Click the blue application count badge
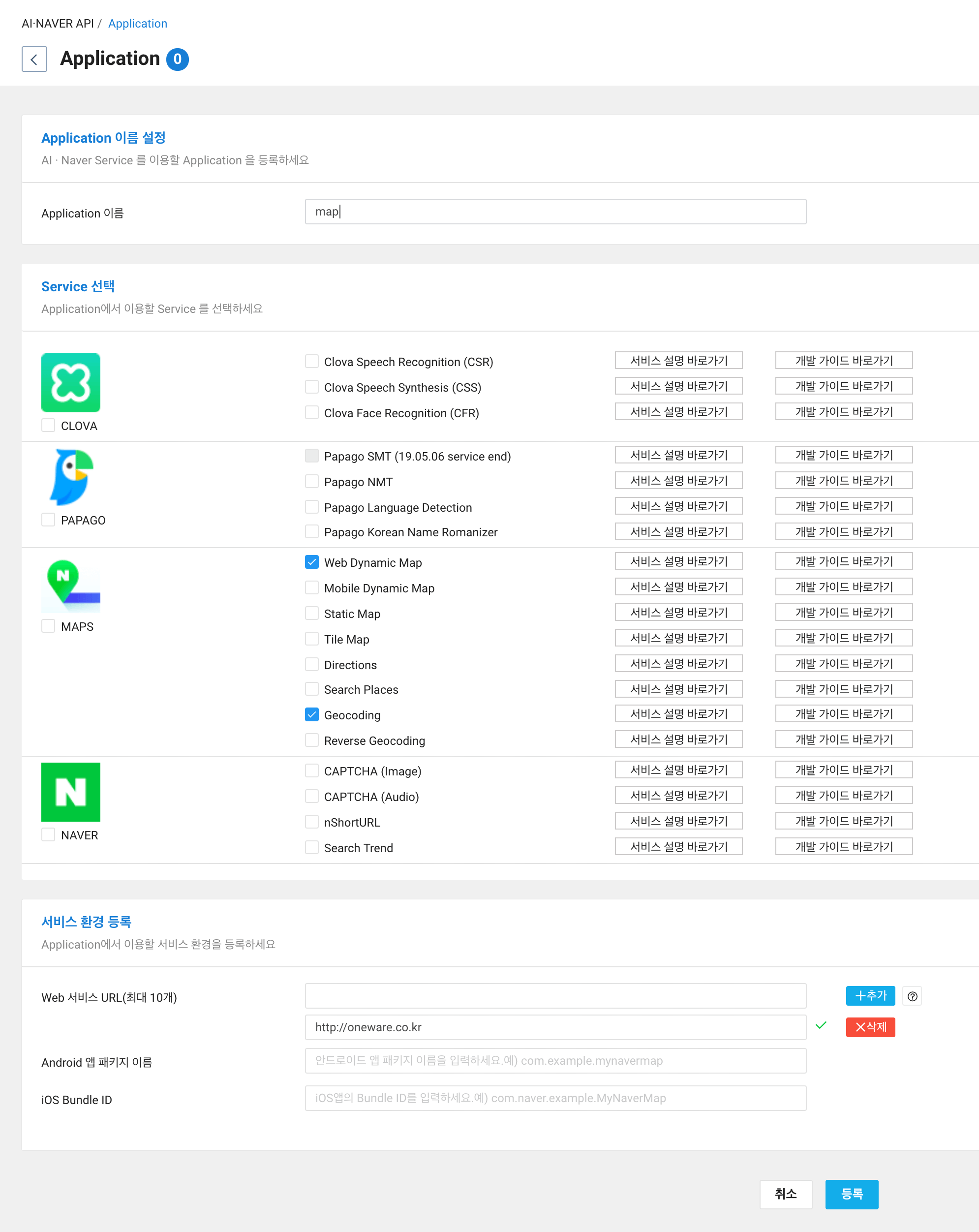This screenshot has width=979, height=1232. click(x=178, y=59)
